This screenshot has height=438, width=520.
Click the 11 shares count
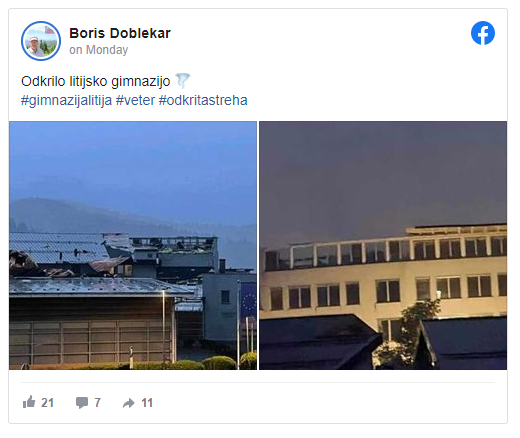point(147,403)
